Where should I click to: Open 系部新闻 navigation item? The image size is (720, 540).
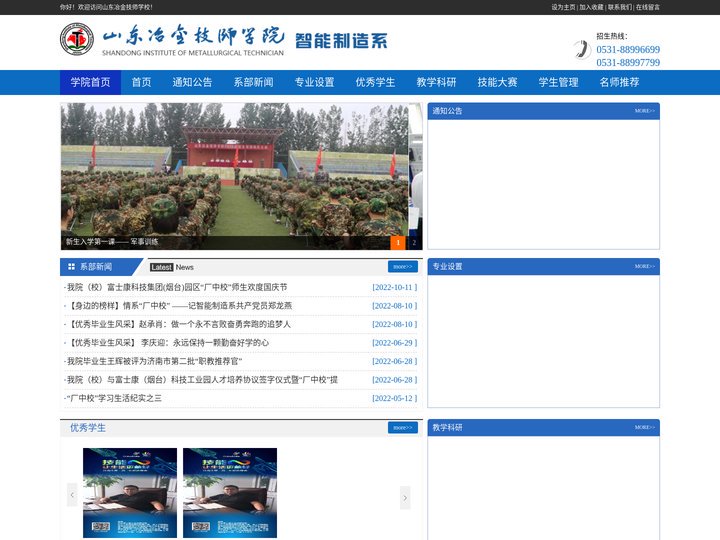coord(253,82)
